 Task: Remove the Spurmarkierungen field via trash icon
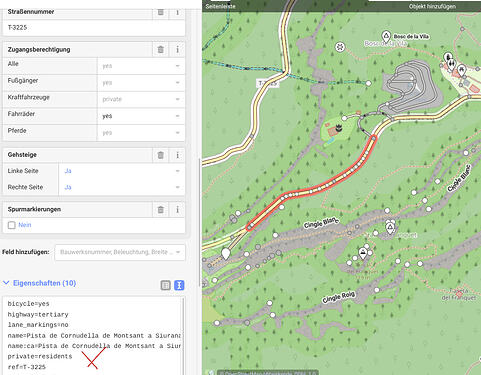point(161,210)
